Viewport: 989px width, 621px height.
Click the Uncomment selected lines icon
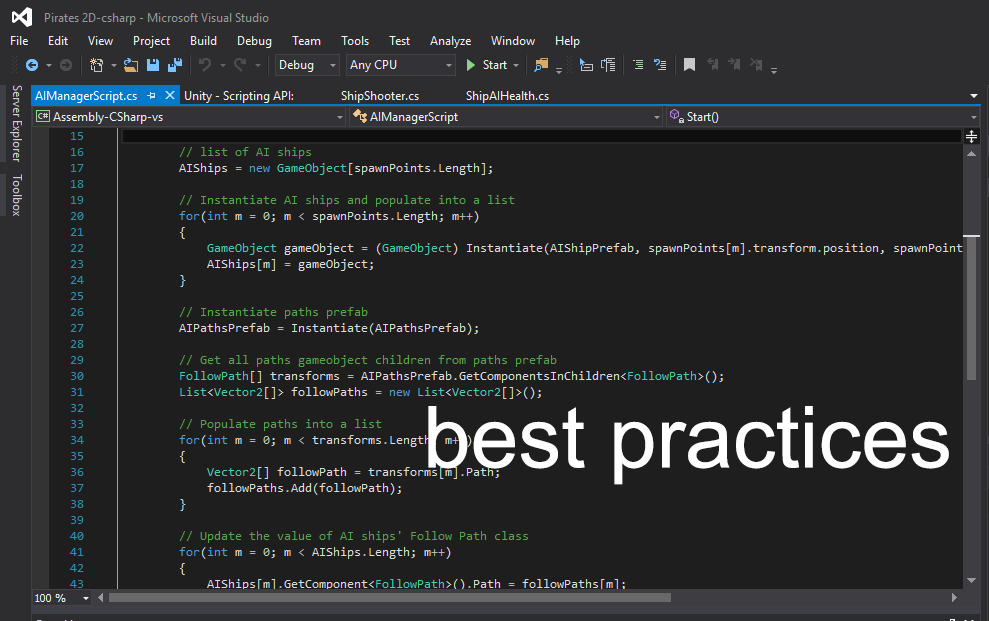(659, 65)
